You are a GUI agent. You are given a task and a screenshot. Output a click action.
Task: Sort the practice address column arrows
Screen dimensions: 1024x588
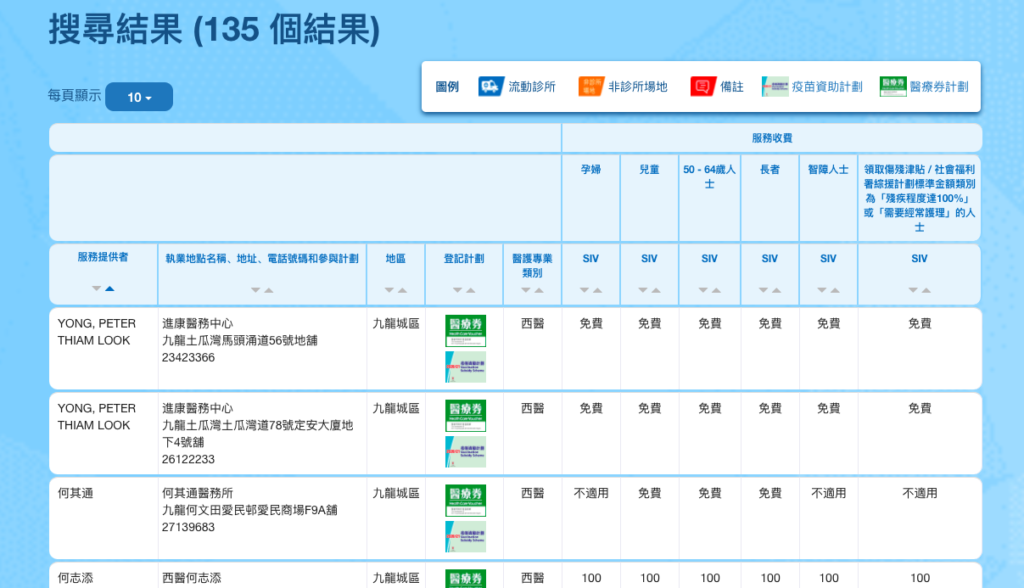click(262, 290)
